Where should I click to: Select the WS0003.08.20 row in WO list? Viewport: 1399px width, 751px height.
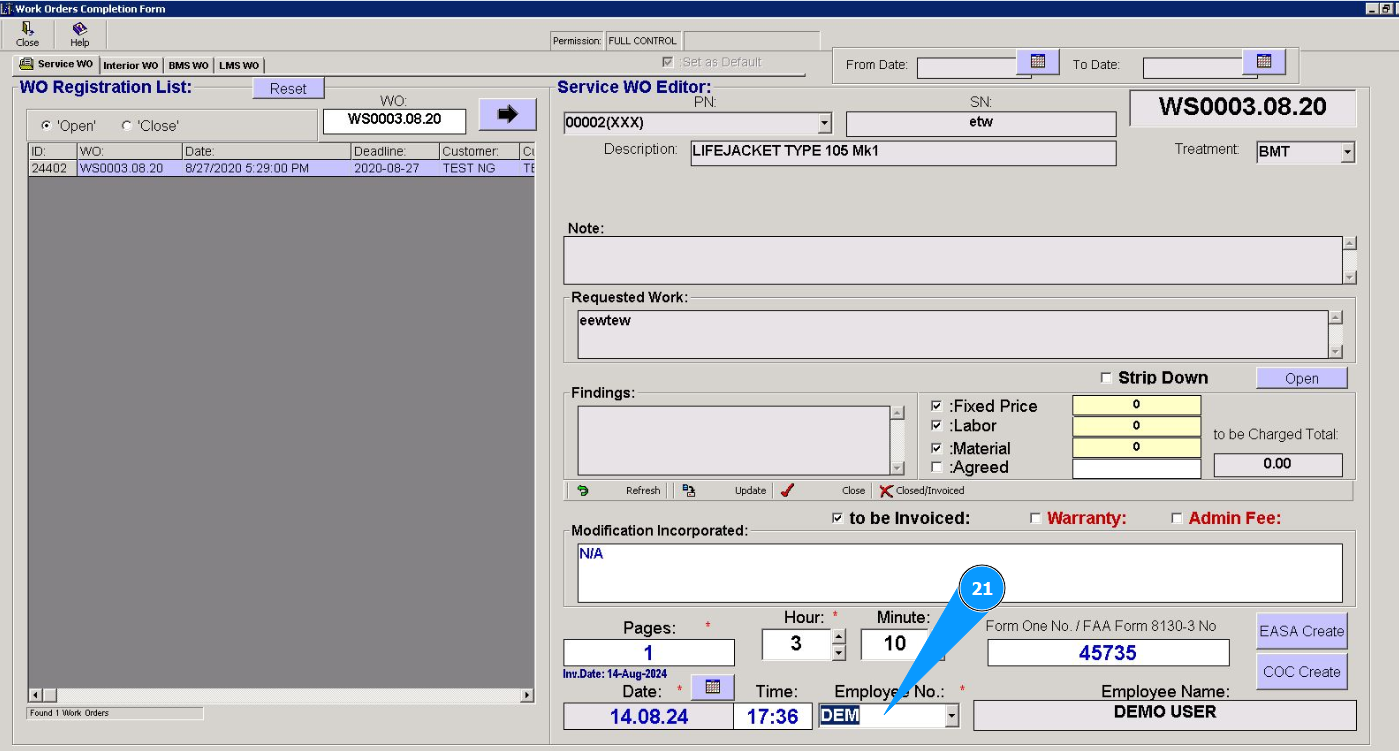click(x=281, y=168)
